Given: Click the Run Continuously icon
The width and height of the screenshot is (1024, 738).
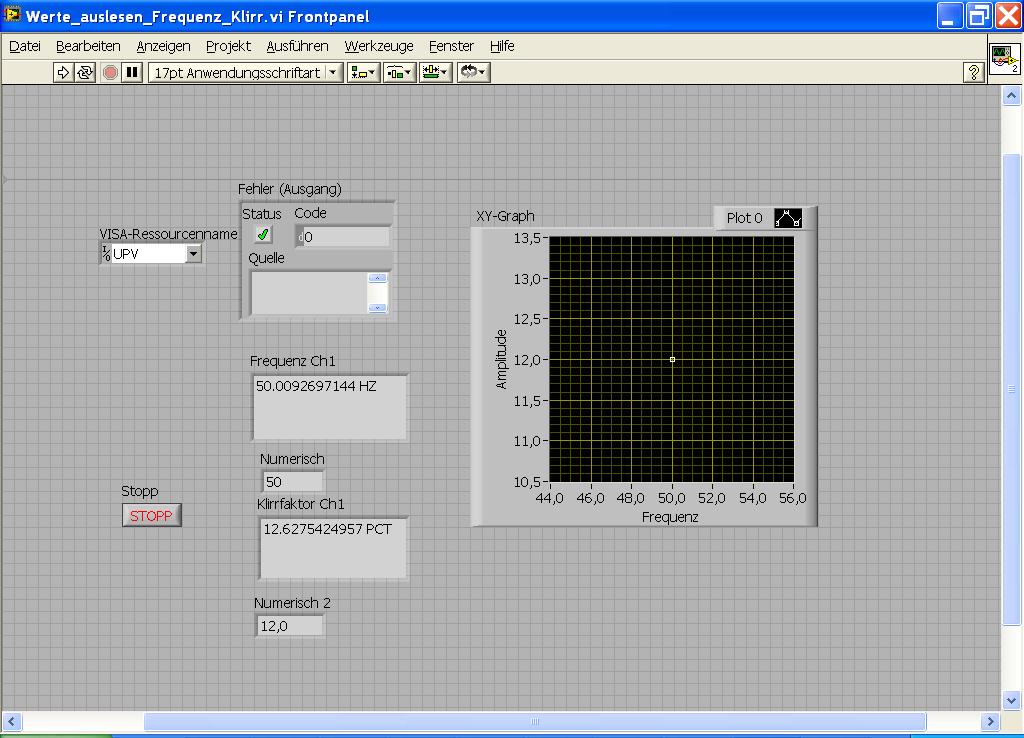Looking at the screenshot, I should (x=85, y=72).
